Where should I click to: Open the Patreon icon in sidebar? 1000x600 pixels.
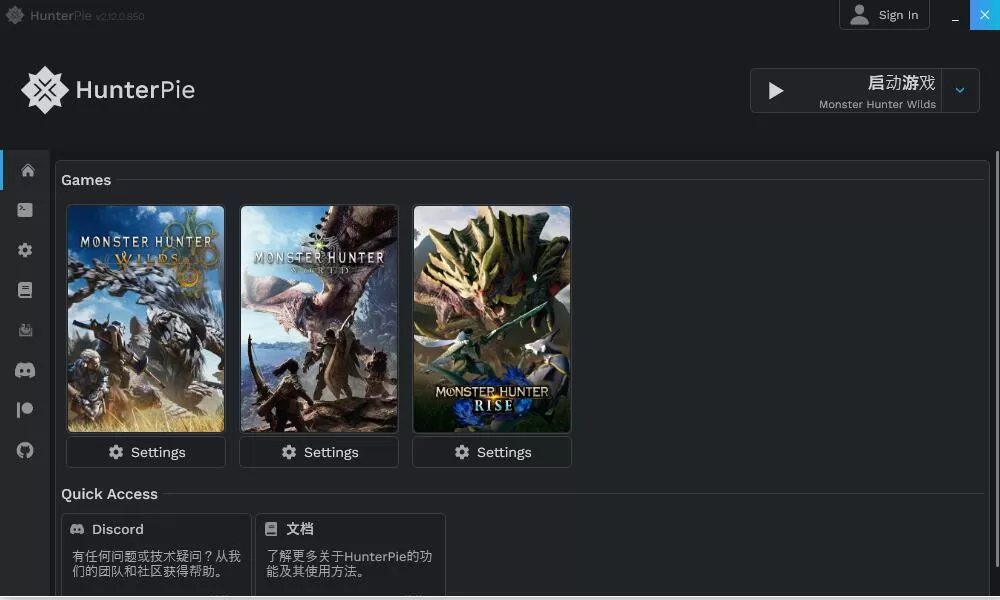coord(25,410)
